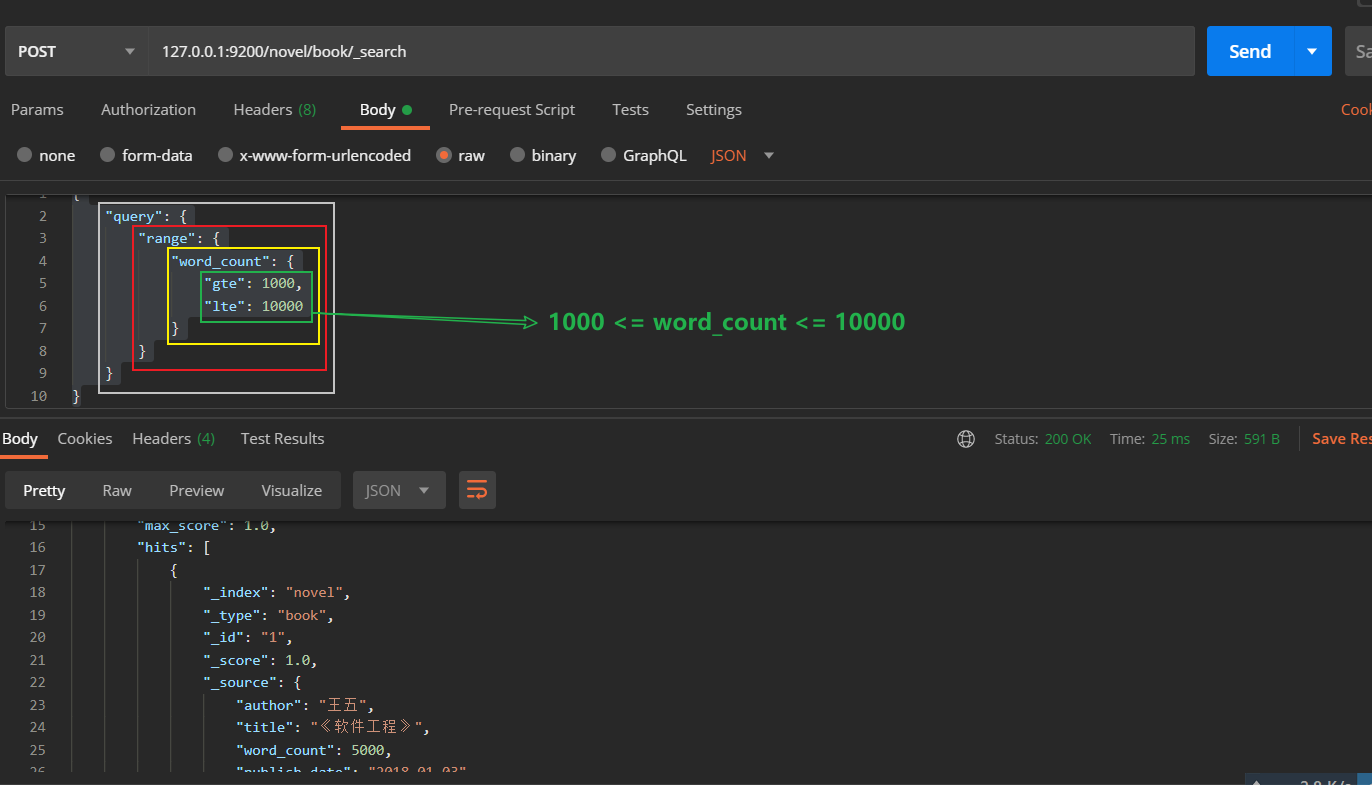Screen dimensions: 1372x785
Task: Click the "_type": "book" response line
Action: click(268, 615)
